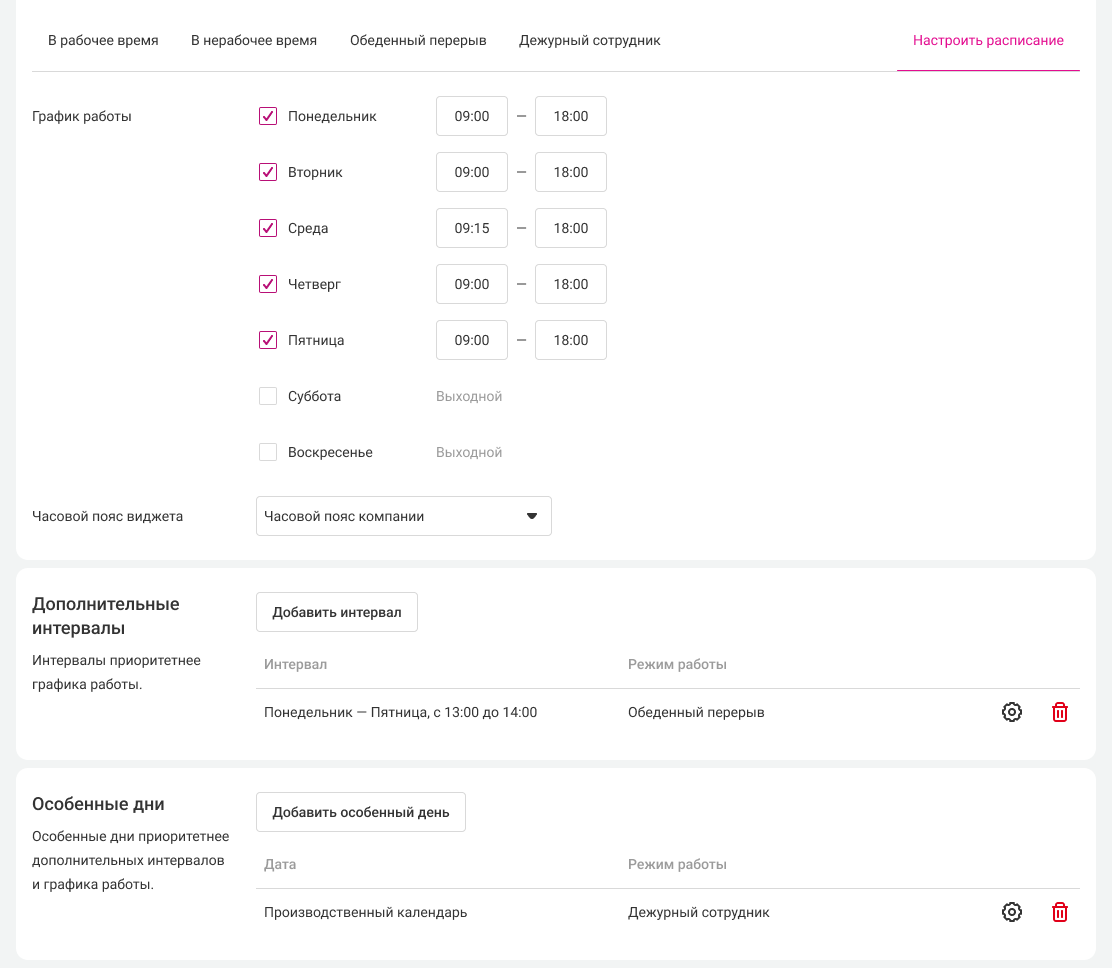Click Wednesday start time field 09:15
Image resolution: width=1112 pixels, height=968 pixels.
click(472, 228)
